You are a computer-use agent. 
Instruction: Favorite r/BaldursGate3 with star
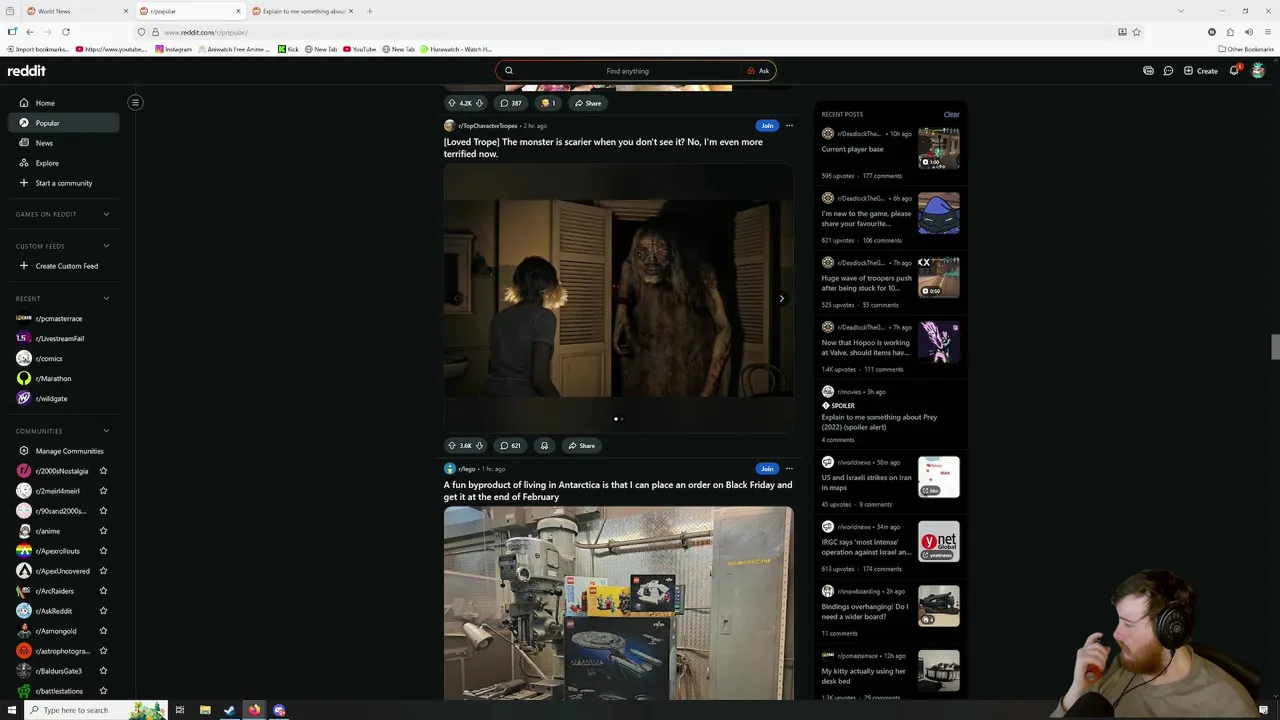coord(103,671)
